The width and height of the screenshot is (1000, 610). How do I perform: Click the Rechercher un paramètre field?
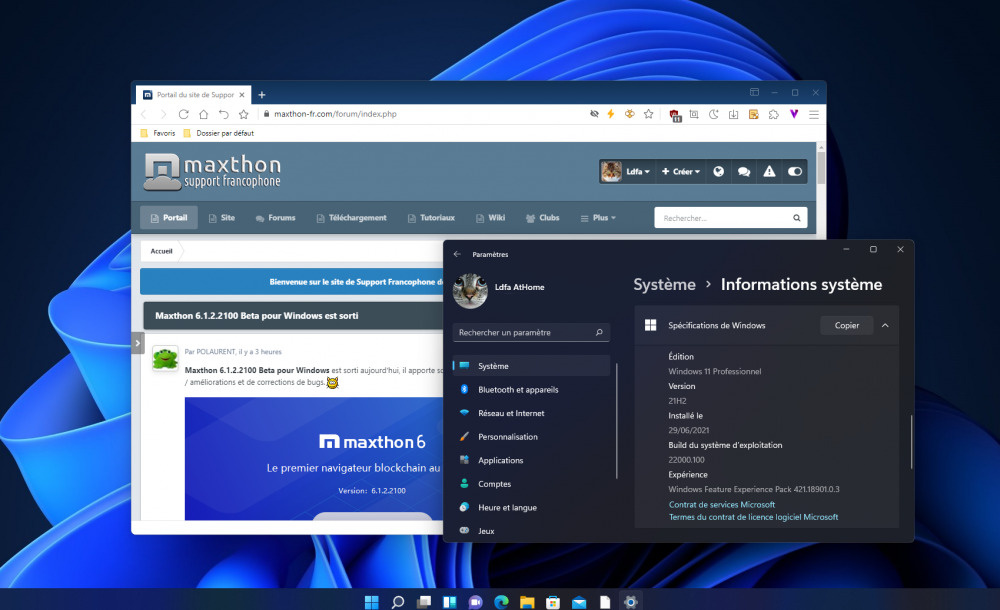(x=531, y=332)
